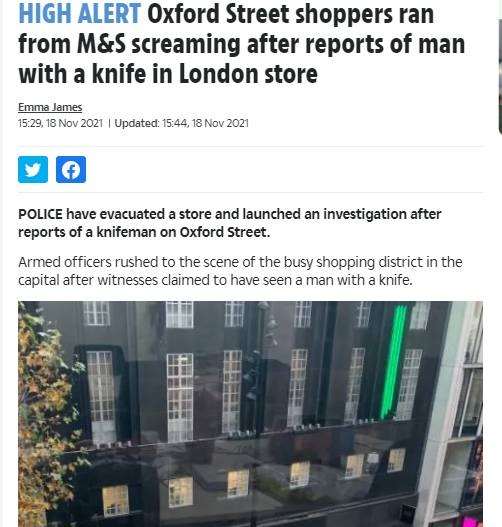Click the pink sign at the photo corner
Image resolution: width=502 pixels, height=527 pixels.
point(472,522)
